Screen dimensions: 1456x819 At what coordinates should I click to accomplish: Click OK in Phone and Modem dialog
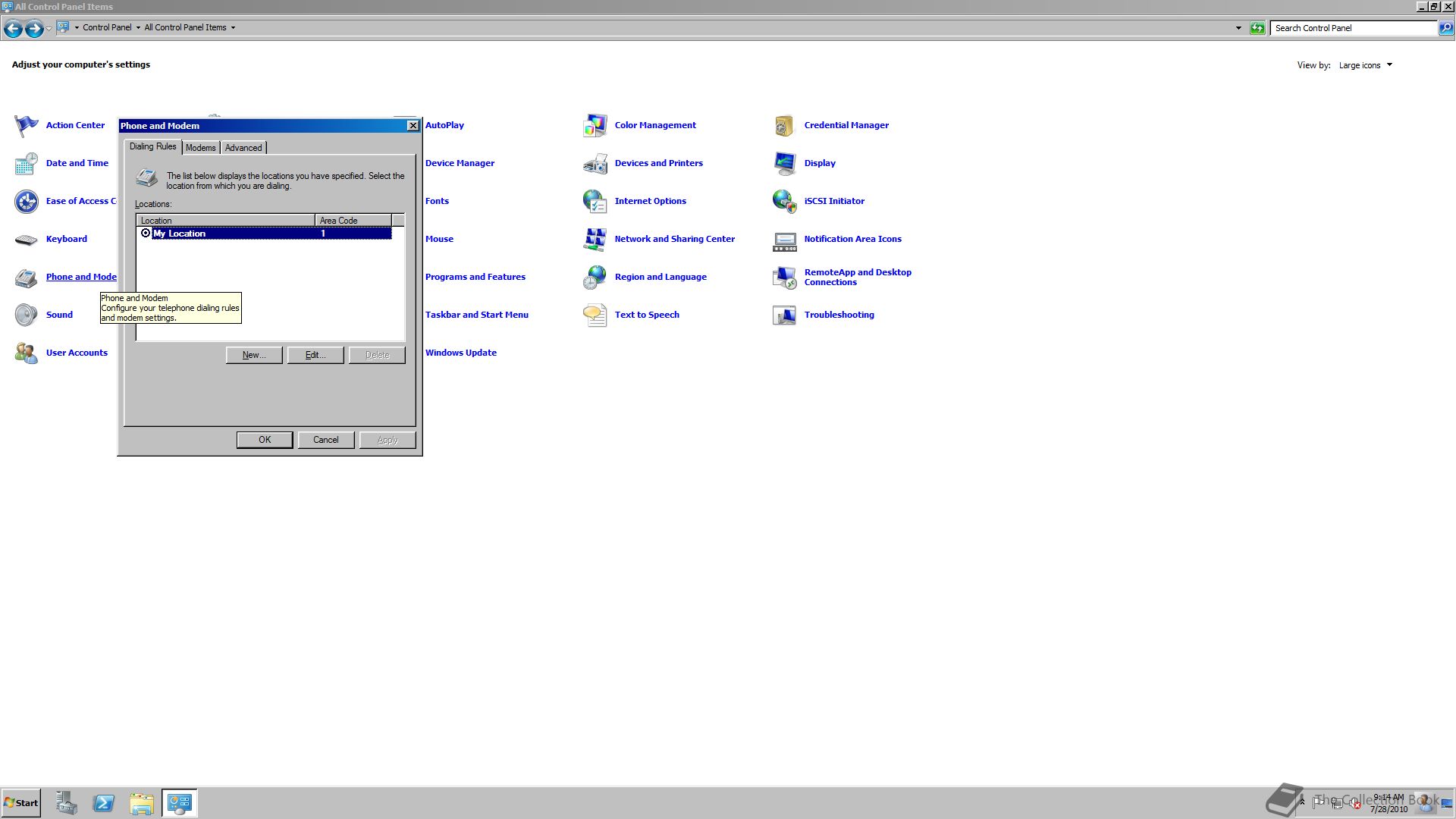[265, 440]
